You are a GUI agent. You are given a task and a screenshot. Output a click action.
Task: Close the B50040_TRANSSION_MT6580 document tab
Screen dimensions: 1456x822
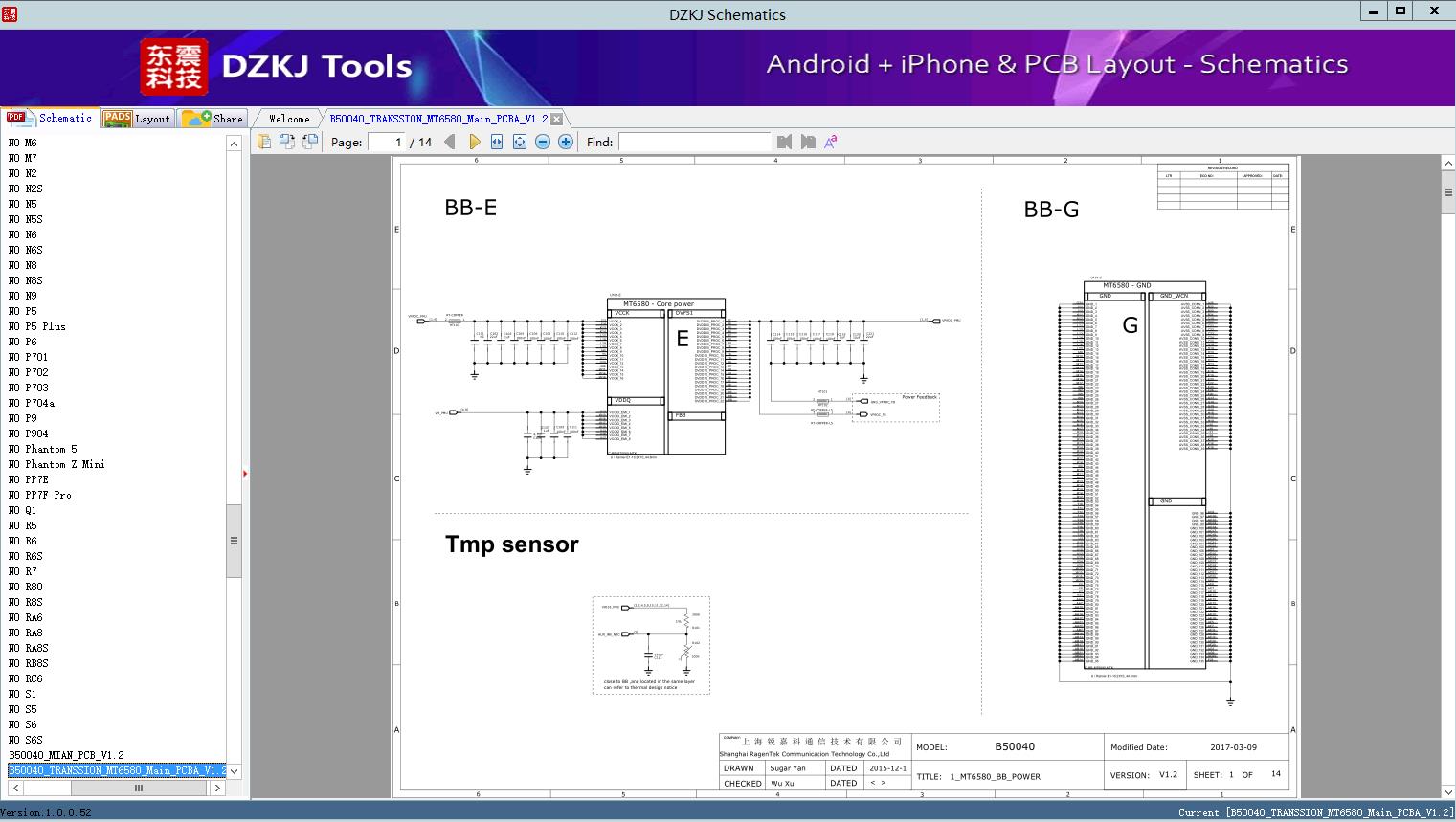point(556,119)
